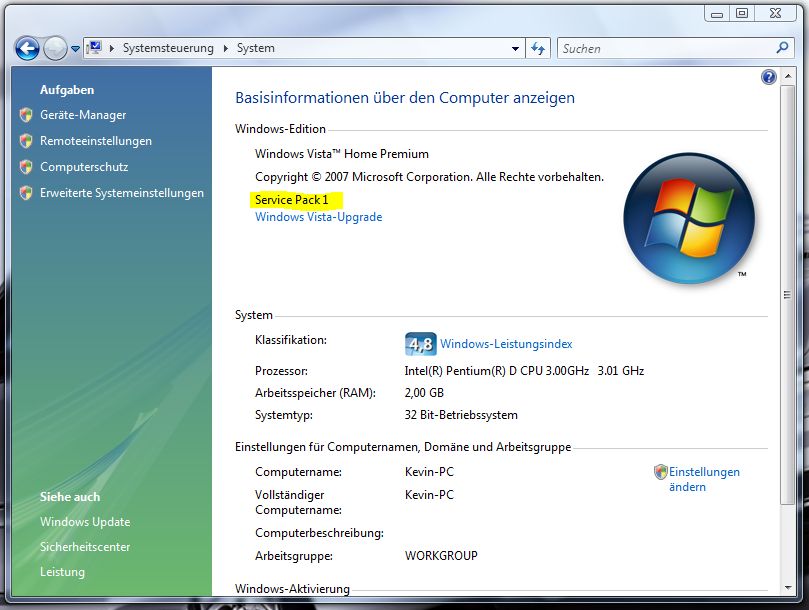Maximize the System window
Screen dimensions: 809x610
741,13
